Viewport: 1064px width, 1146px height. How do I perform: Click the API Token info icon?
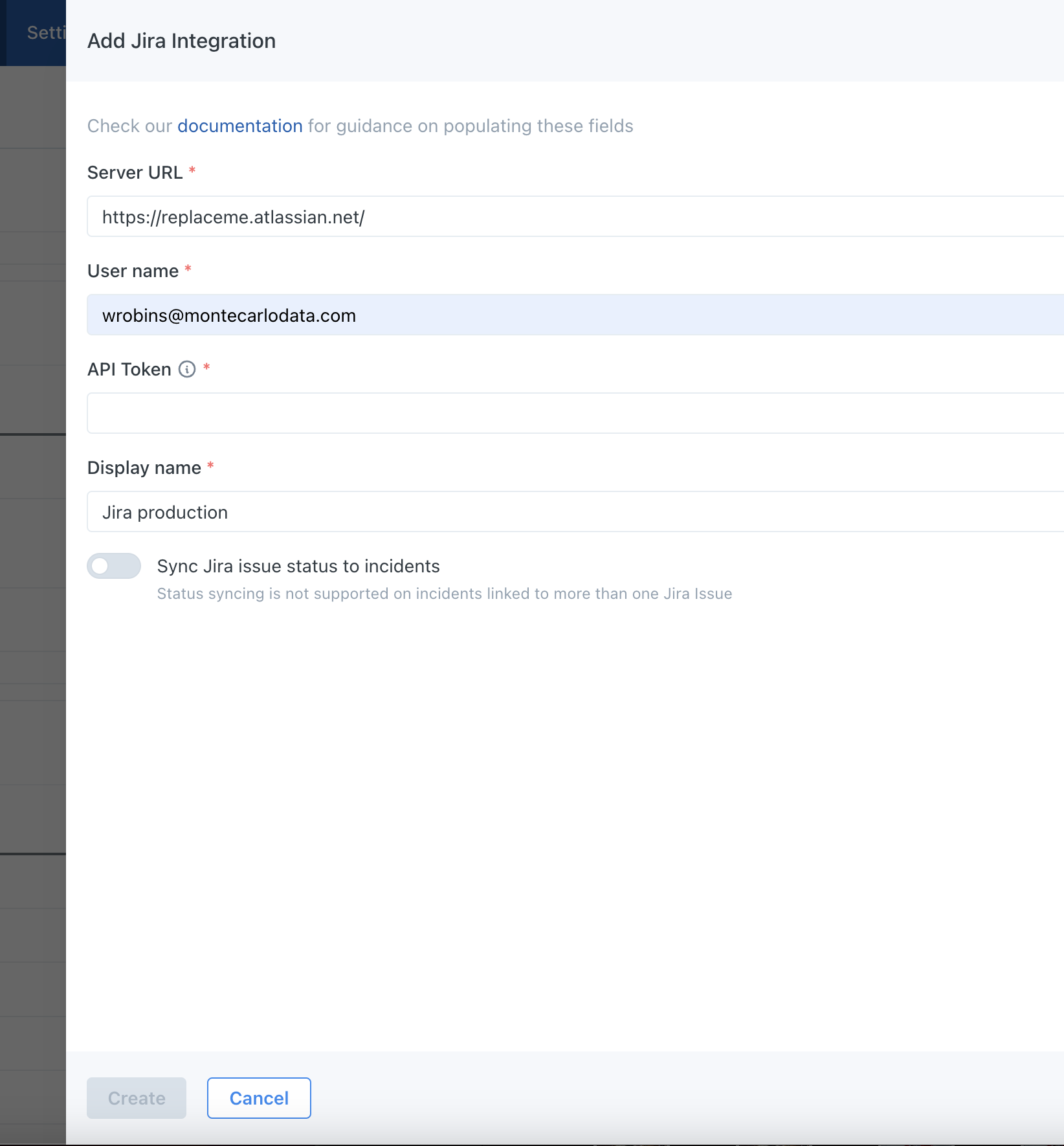pyautogui.click(x=187, y=369)
